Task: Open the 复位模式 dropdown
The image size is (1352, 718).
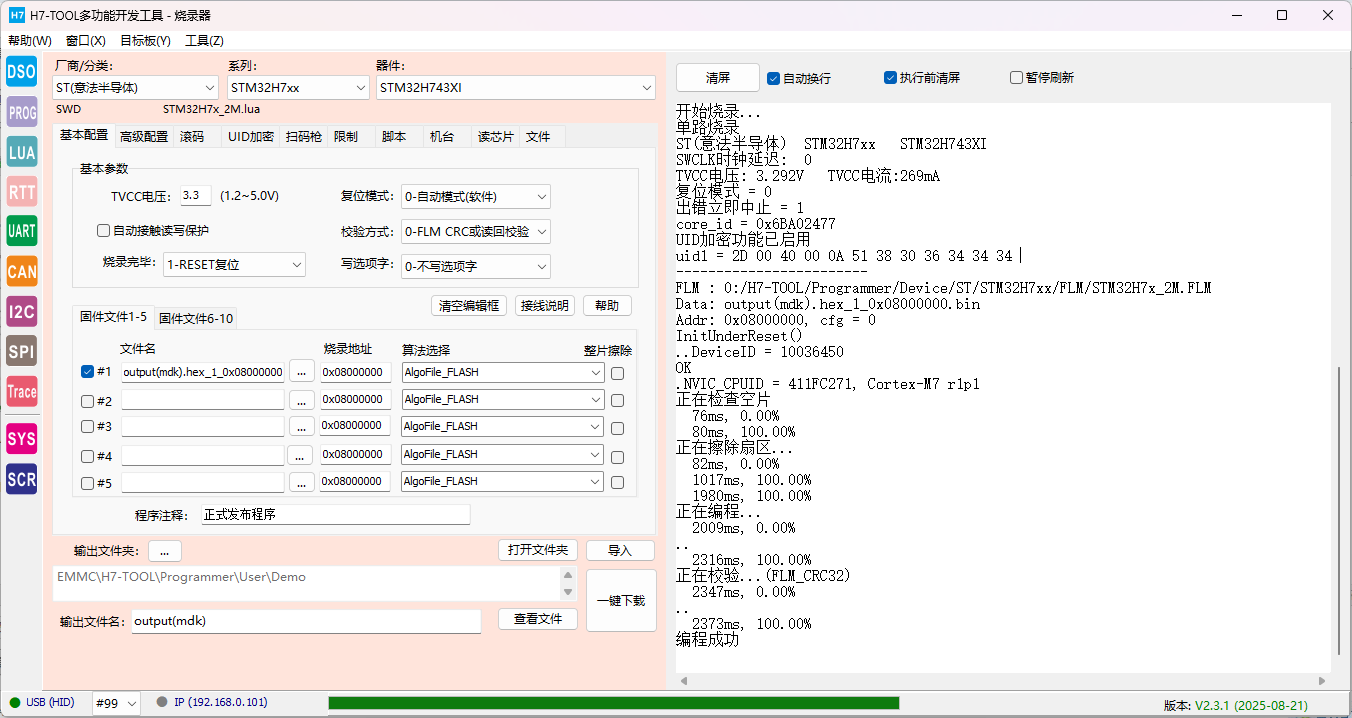Action: pos(475,197)
